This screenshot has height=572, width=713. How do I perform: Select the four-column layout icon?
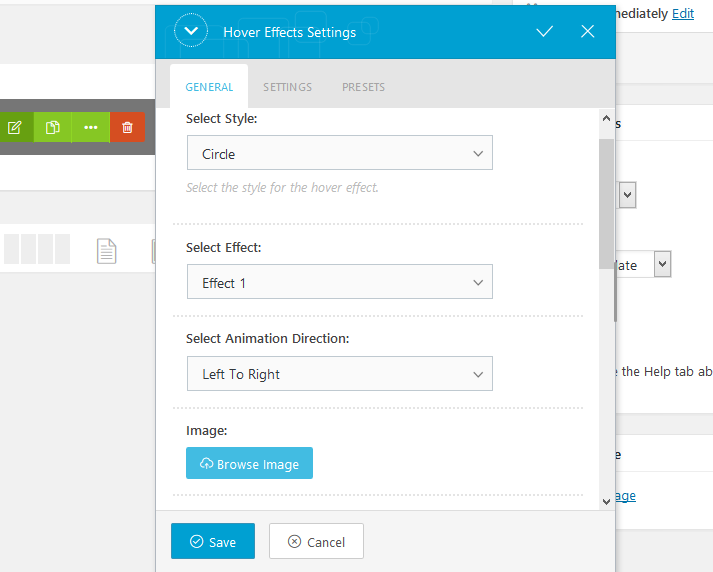click(x=37, y=249)
